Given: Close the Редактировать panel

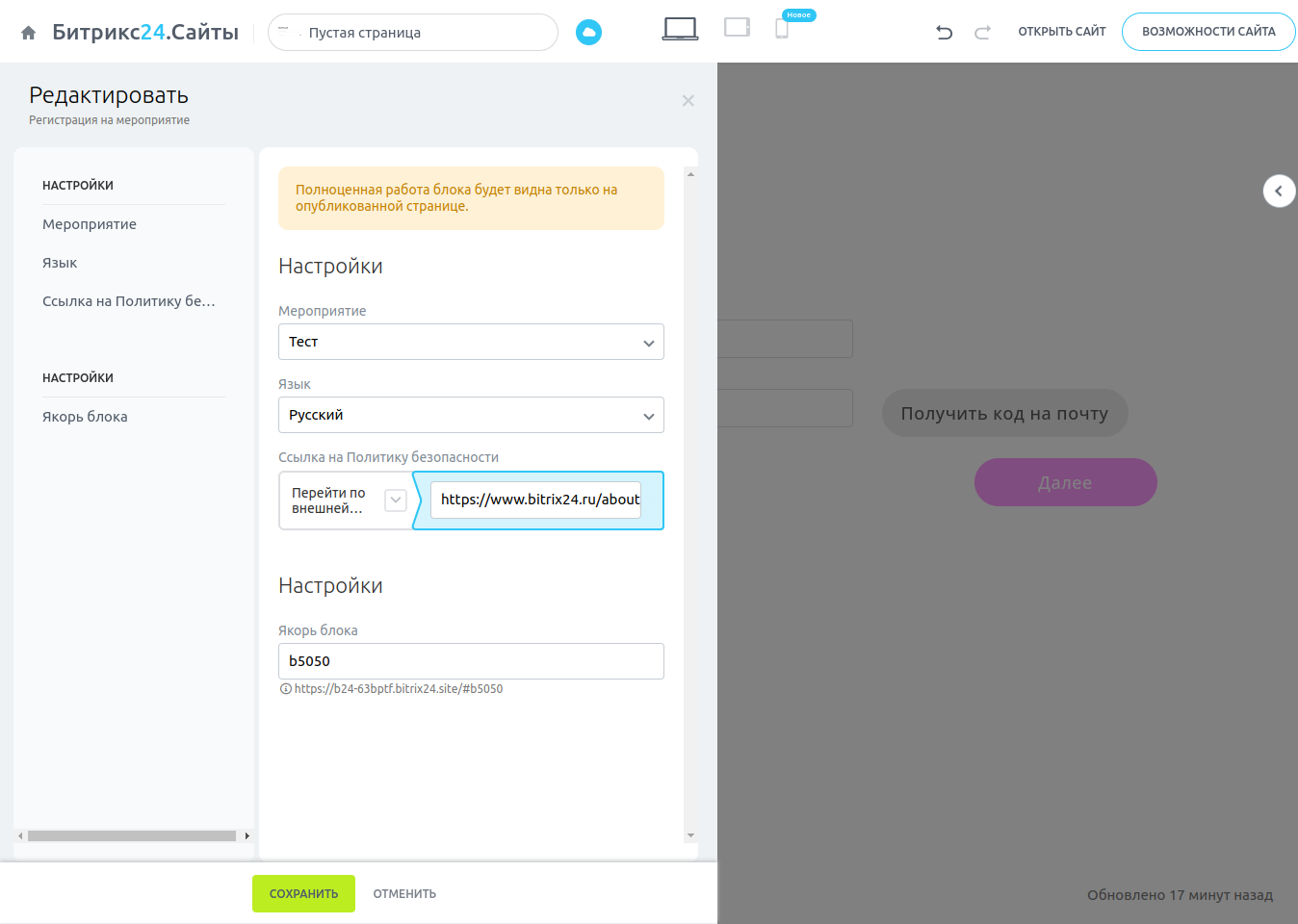Looking at the screenshot, I should (688, 101).
